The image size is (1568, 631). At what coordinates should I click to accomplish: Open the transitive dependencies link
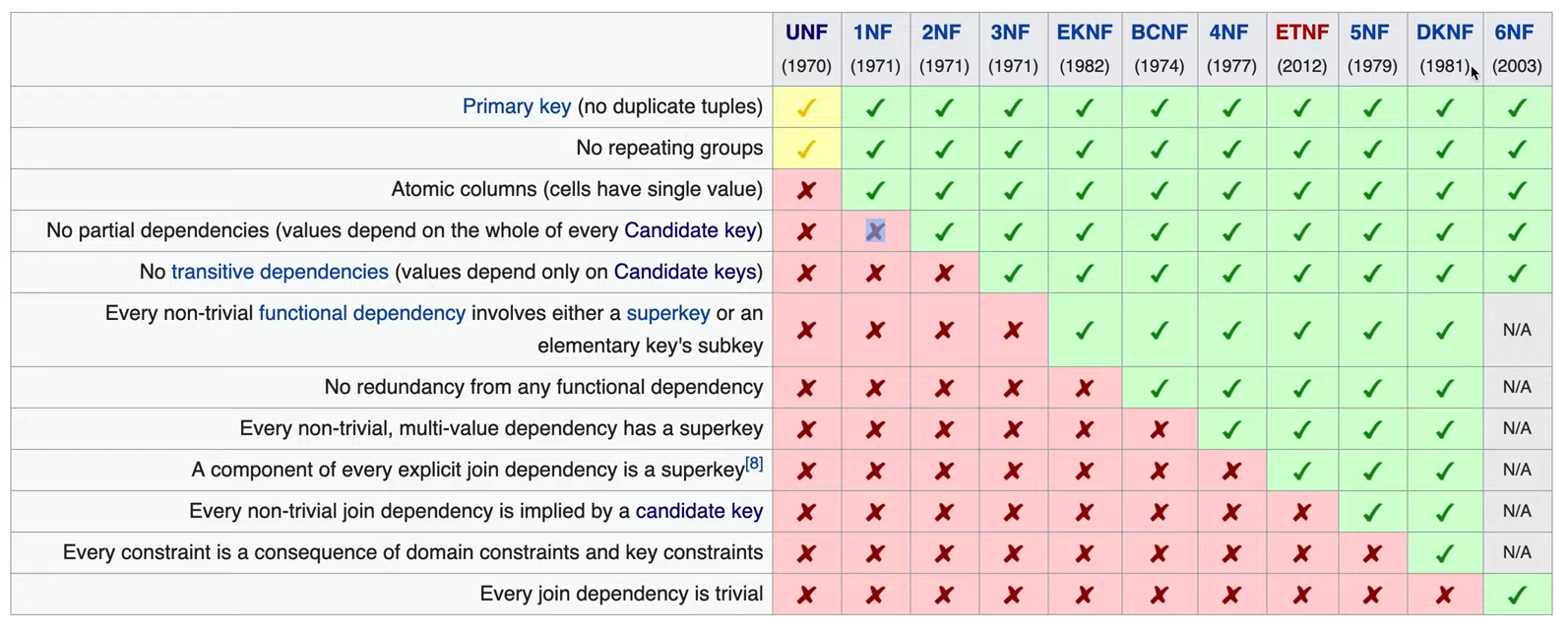point(280,272)
